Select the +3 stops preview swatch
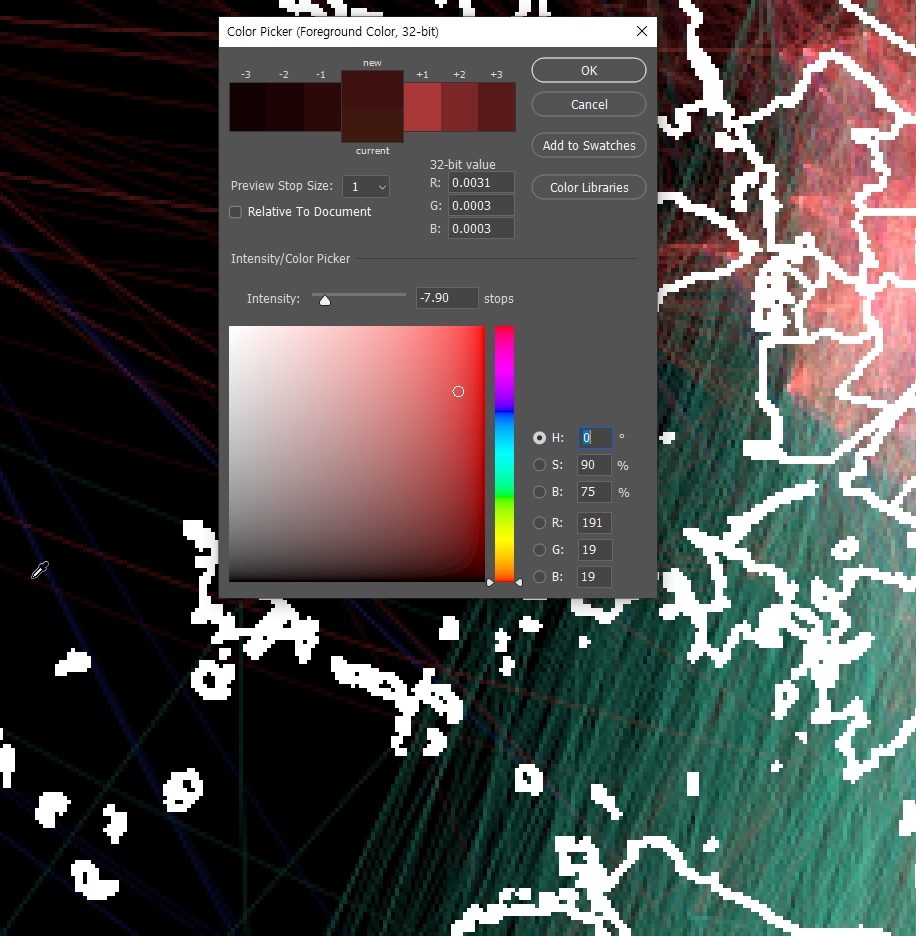 tap(497, 107)
